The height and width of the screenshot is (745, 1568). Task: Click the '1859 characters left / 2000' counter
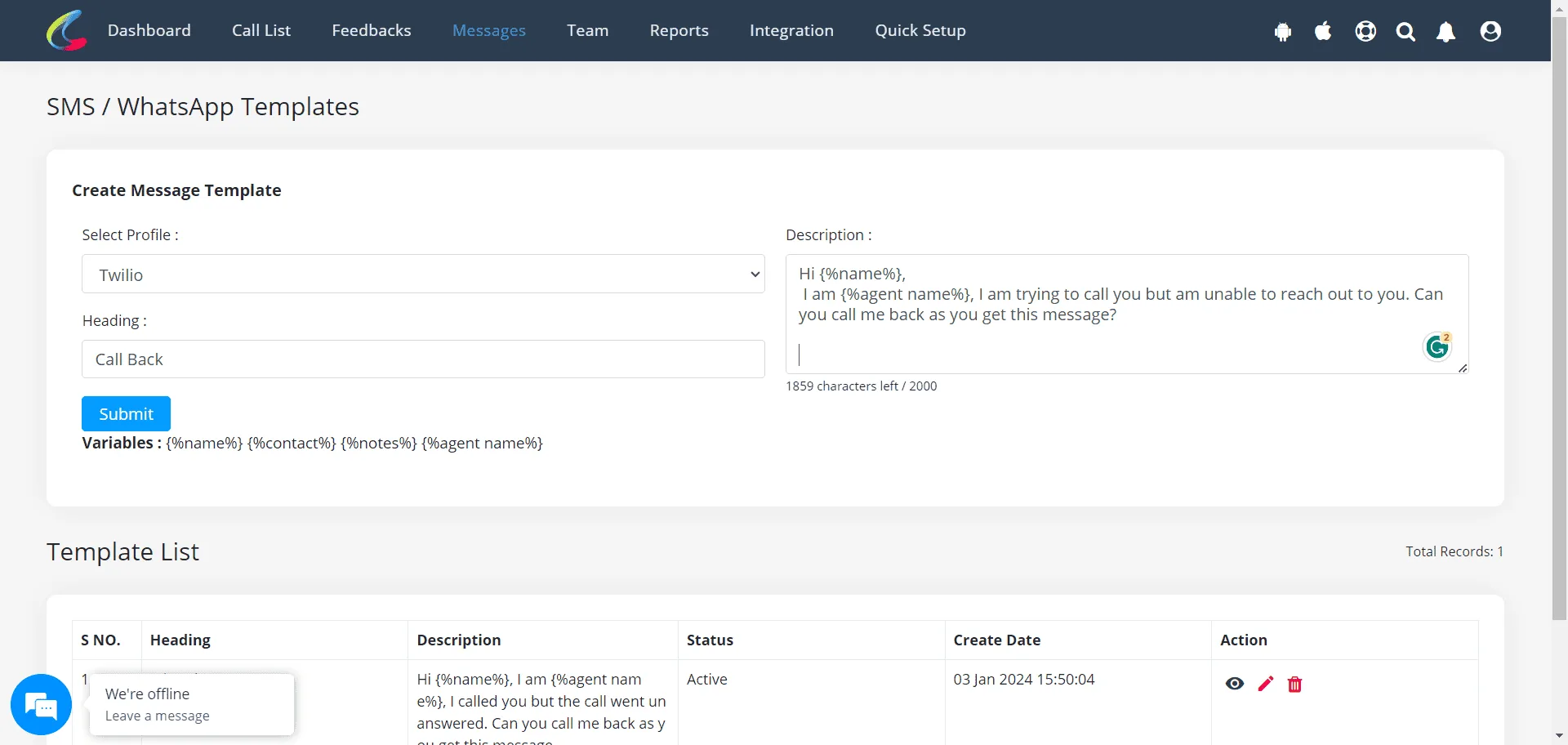point(862,386)
